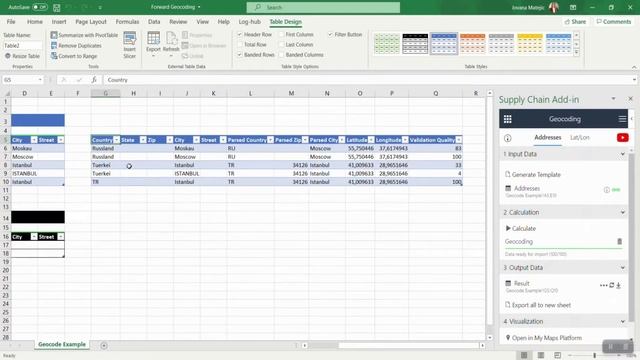Image resolution: width=640 pixels, height=360 pixels.
Task: Click Resize Table
Action: [22, 56]
